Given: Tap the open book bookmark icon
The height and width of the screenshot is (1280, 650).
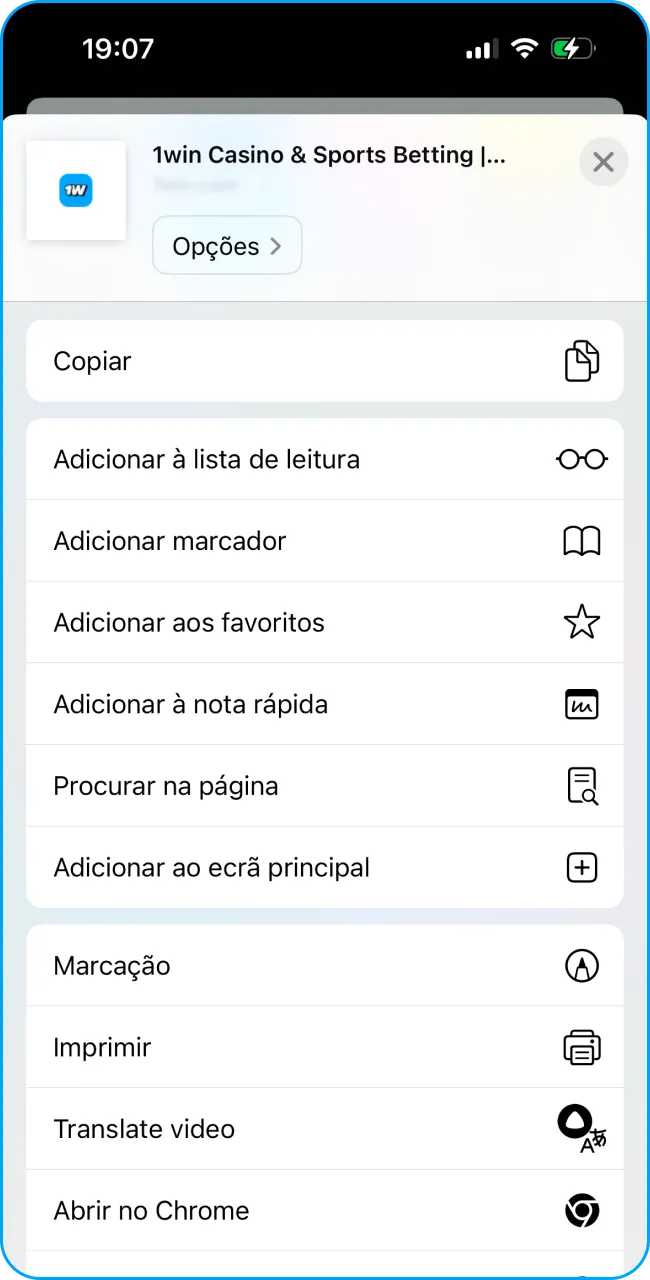Looking at the screenshot, I should pyautogui.click(x=583, y=540).
